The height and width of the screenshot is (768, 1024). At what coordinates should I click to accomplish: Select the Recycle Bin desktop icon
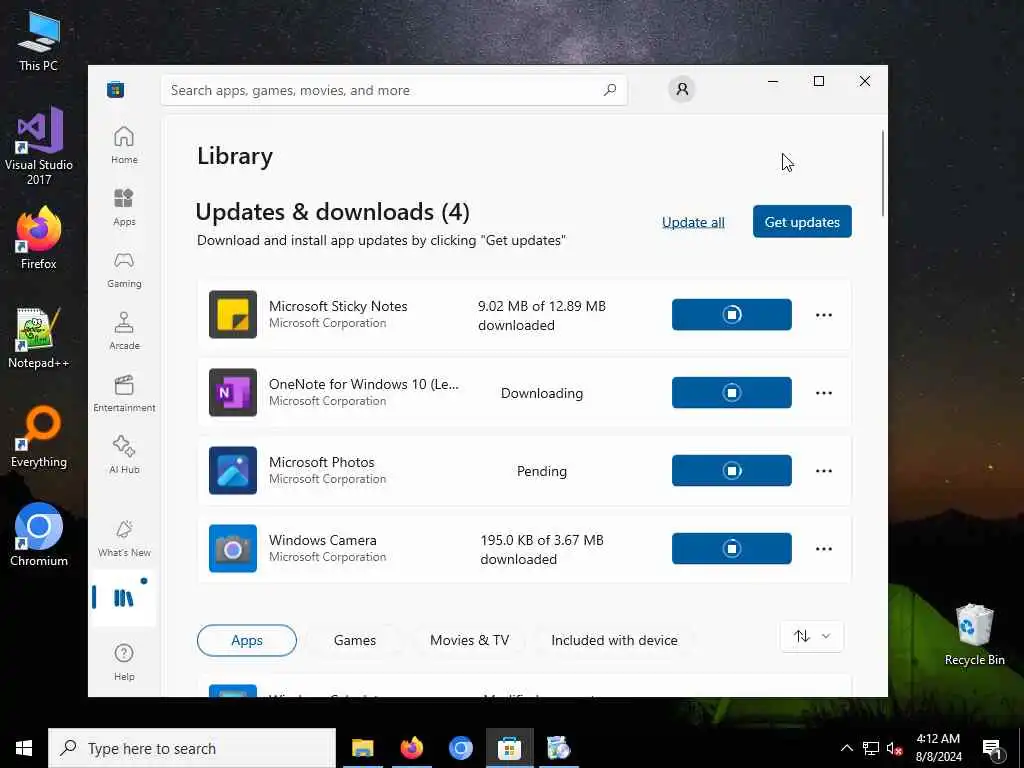(x=974, y=634)
